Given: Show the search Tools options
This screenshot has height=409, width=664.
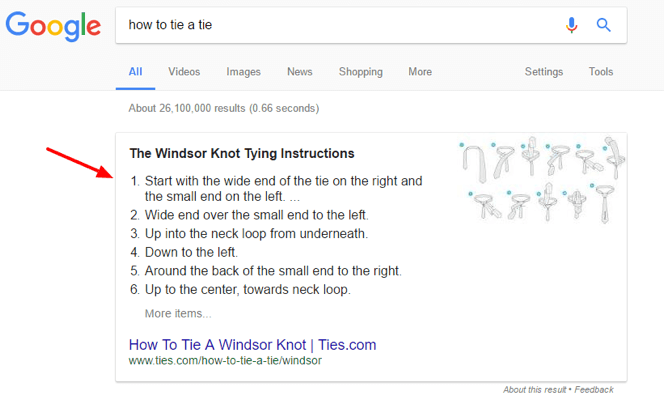Looking at the screenshot, I should (601, 72).
